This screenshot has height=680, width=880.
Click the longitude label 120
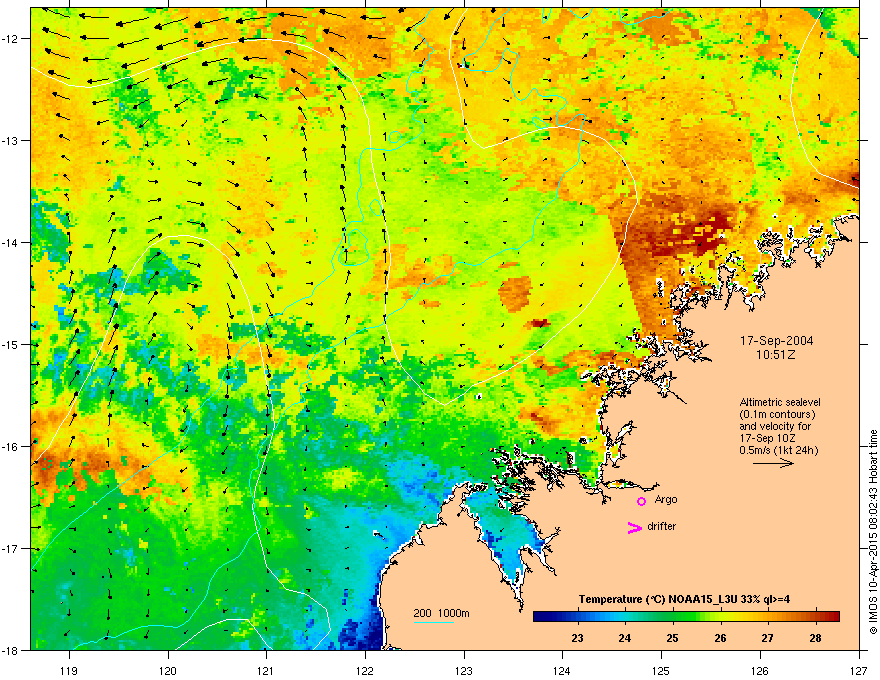click(168, 670)
